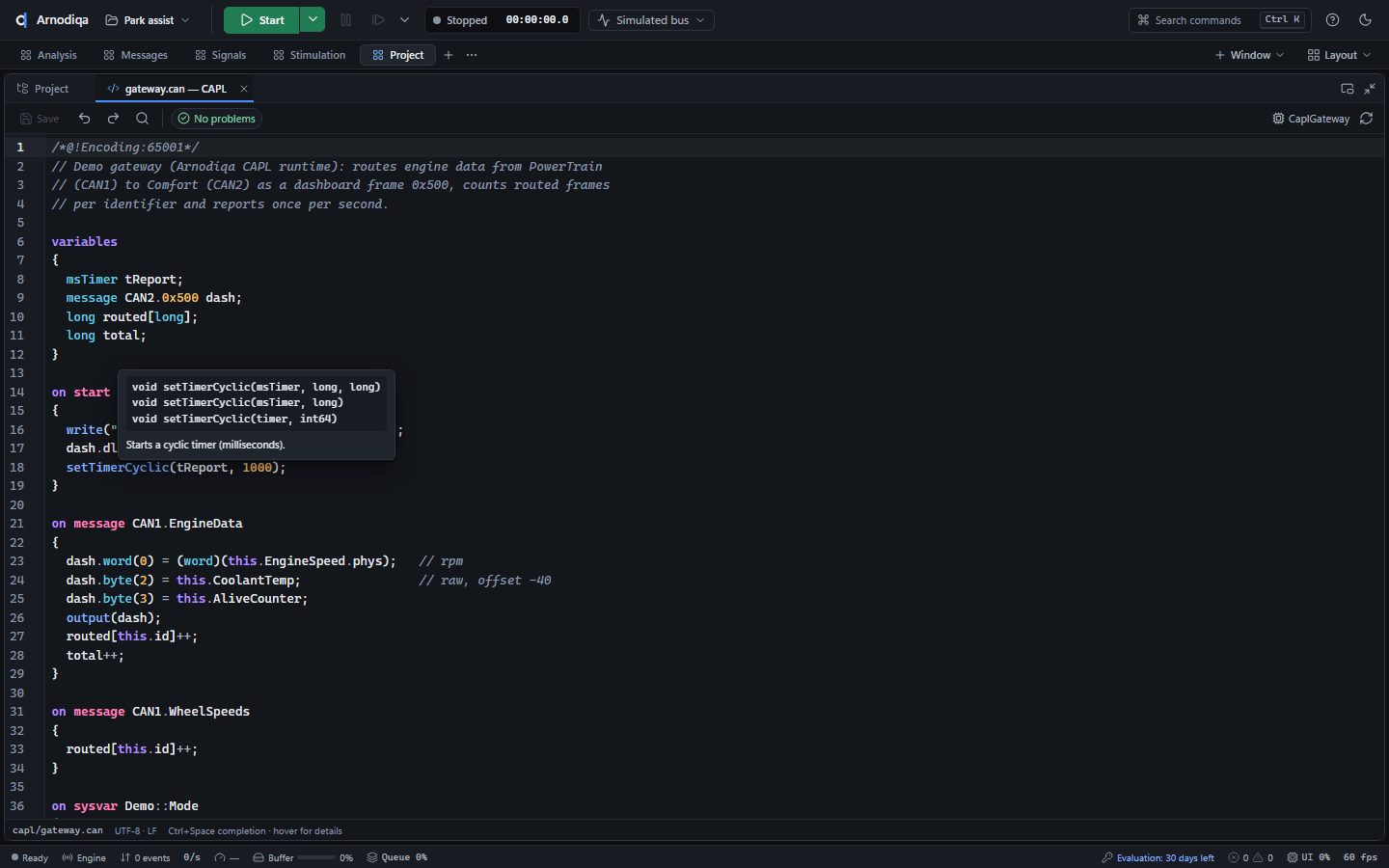Switch to the Signals tab
Screen dimensions: 1389x868
(221, 55)
